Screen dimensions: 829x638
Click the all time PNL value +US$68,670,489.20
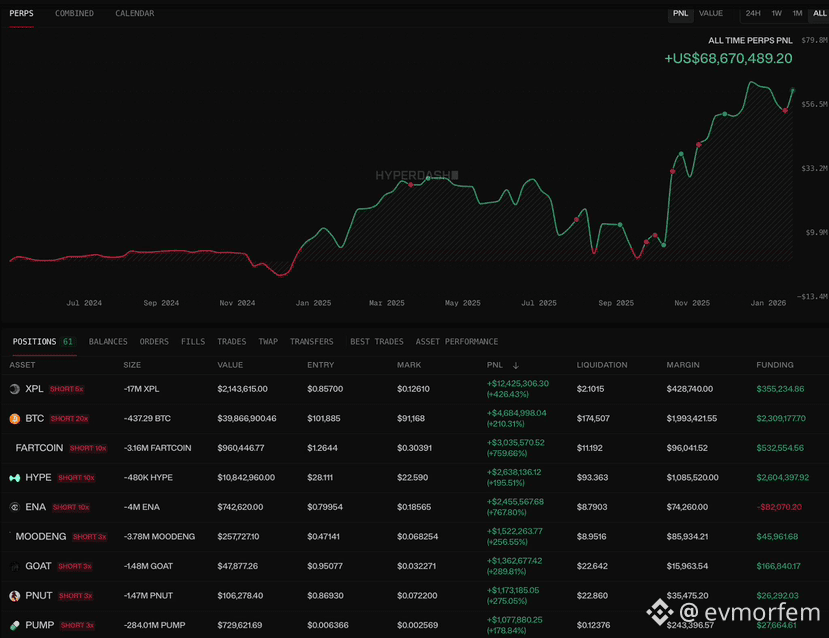(728, 58)
